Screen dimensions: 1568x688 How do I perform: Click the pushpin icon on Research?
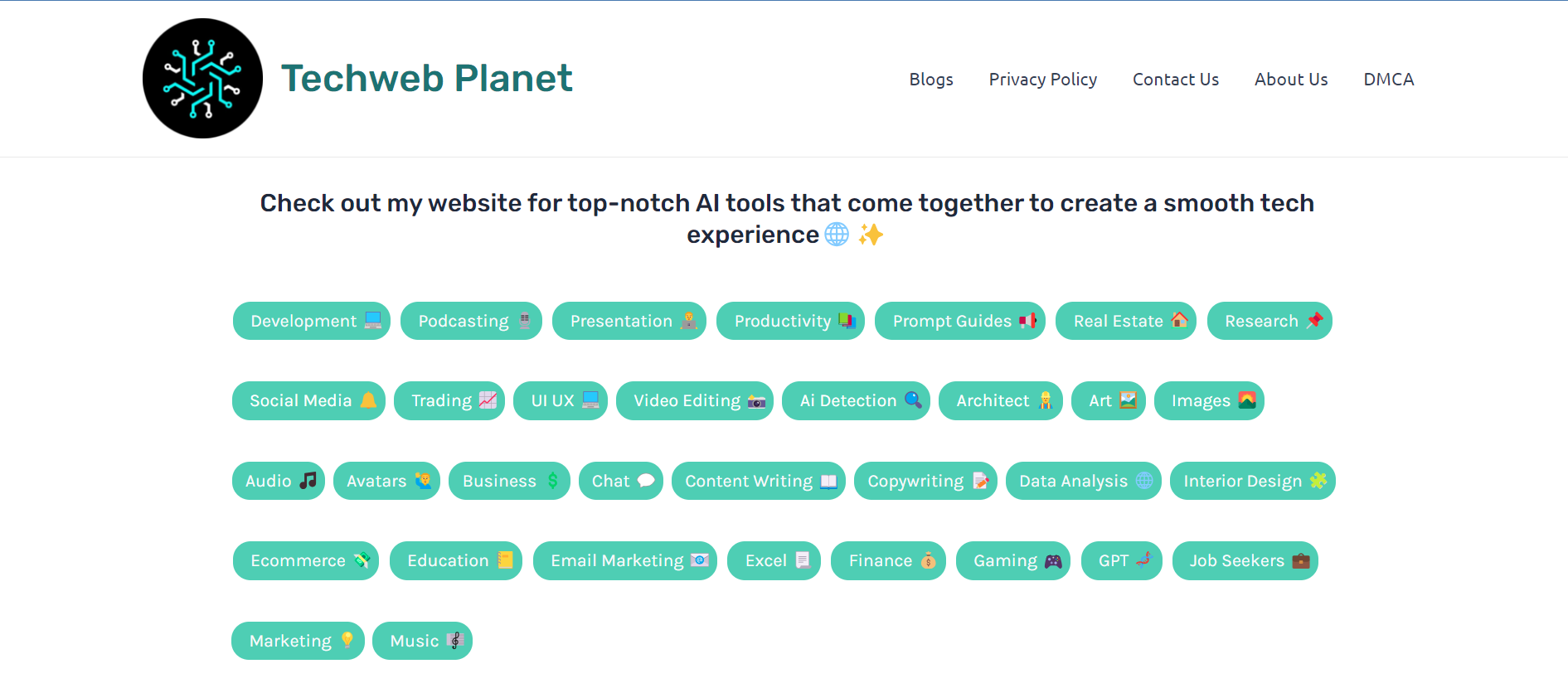click(1314, 321)
